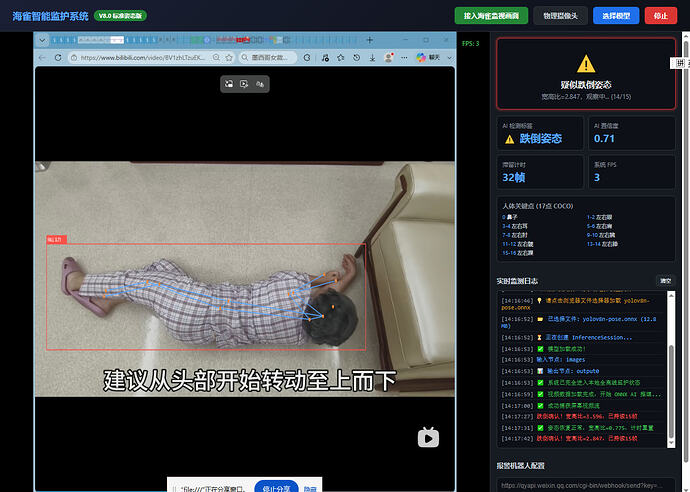The height and width of the screenshot is (492, 690).
Task: Clear the real-time monitoring log with 清空
Action: point(665,281)
